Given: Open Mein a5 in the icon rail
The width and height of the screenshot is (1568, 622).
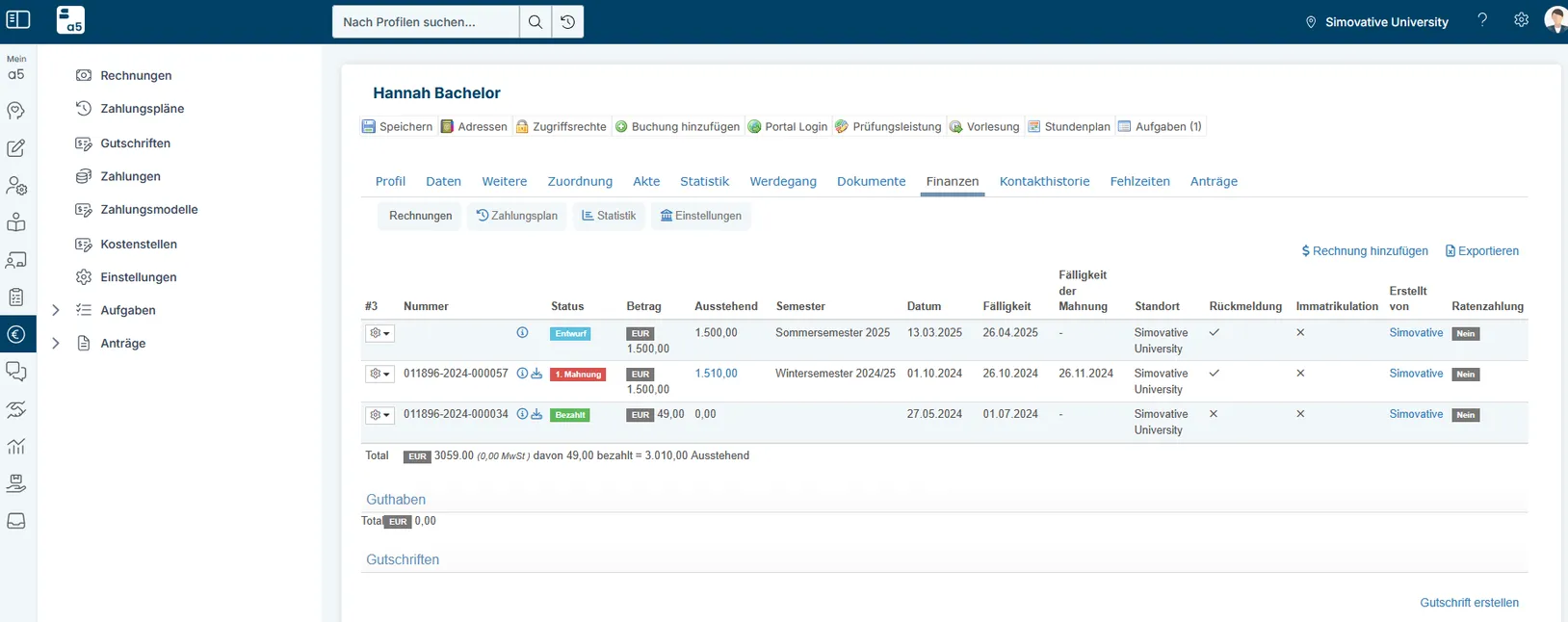Looking at the screenshot, I should pos(16,67).
